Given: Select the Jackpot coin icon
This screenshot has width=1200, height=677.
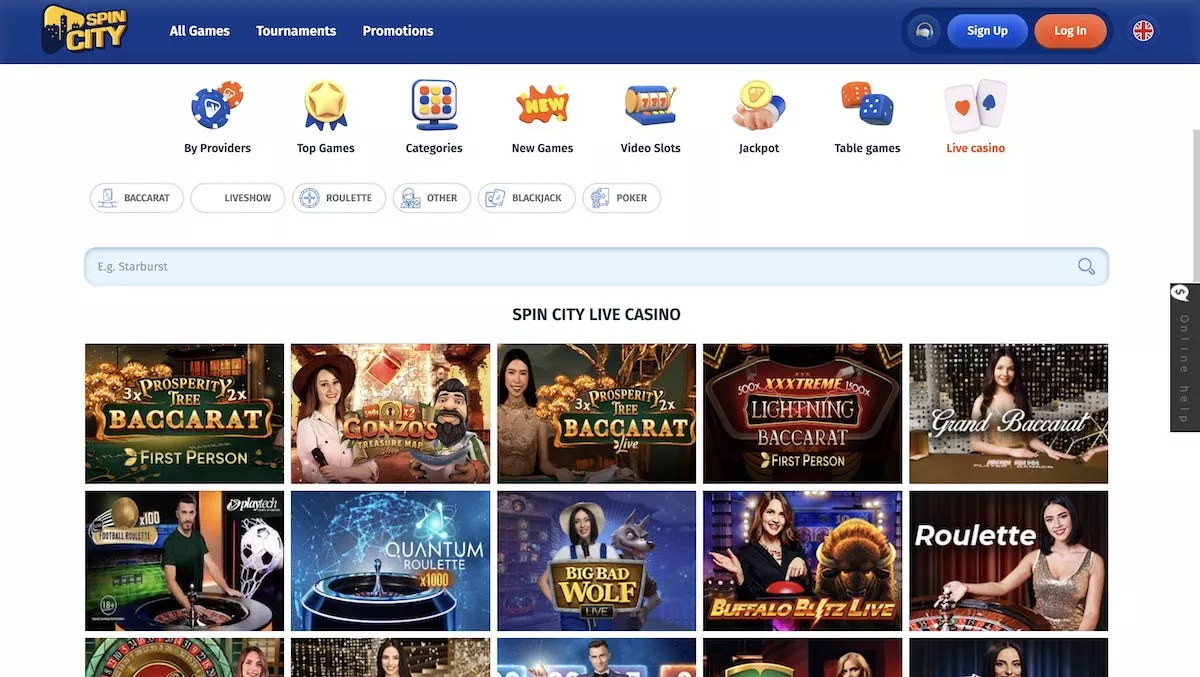Looking at the screenshot, I should [759, 106].
